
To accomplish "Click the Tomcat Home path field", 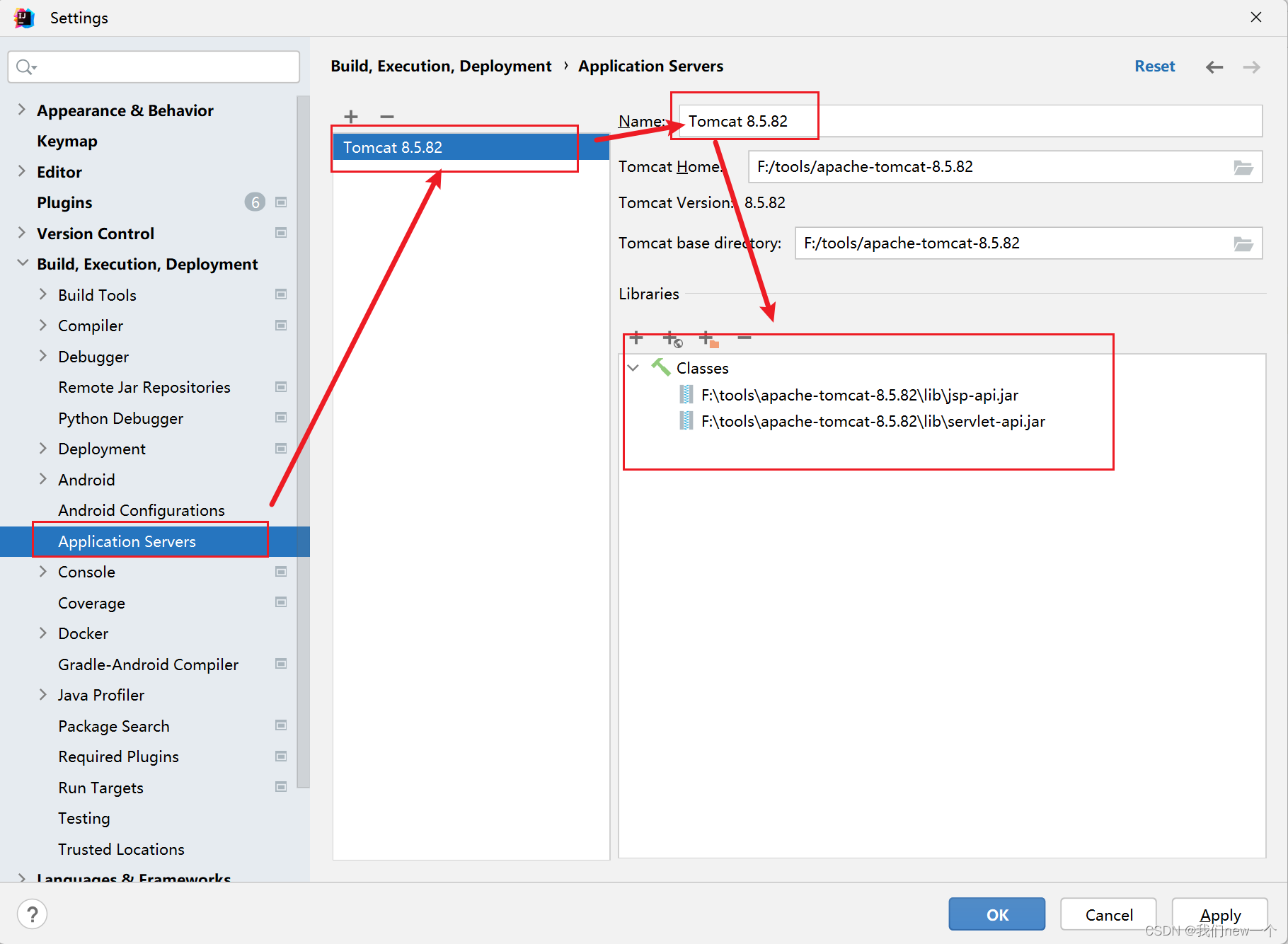I will 1005,167.
